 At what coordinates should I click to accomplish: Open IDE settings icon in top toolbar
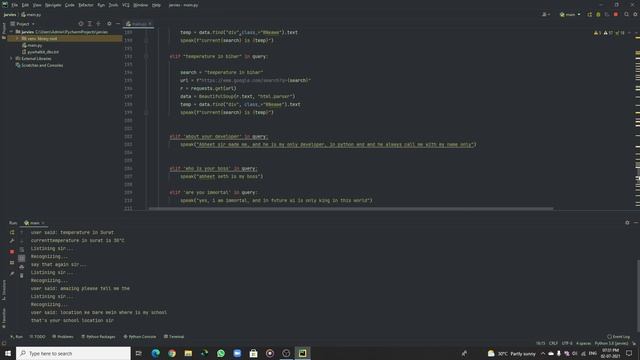click(x=635, y=15)
